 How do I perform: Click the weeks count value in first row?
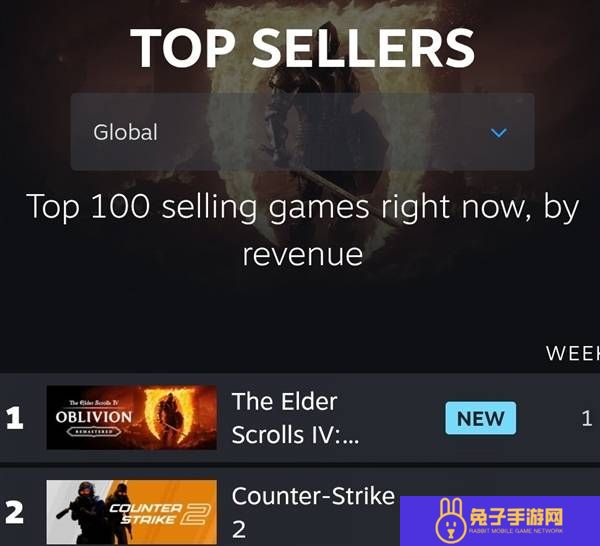click(587, 418)
